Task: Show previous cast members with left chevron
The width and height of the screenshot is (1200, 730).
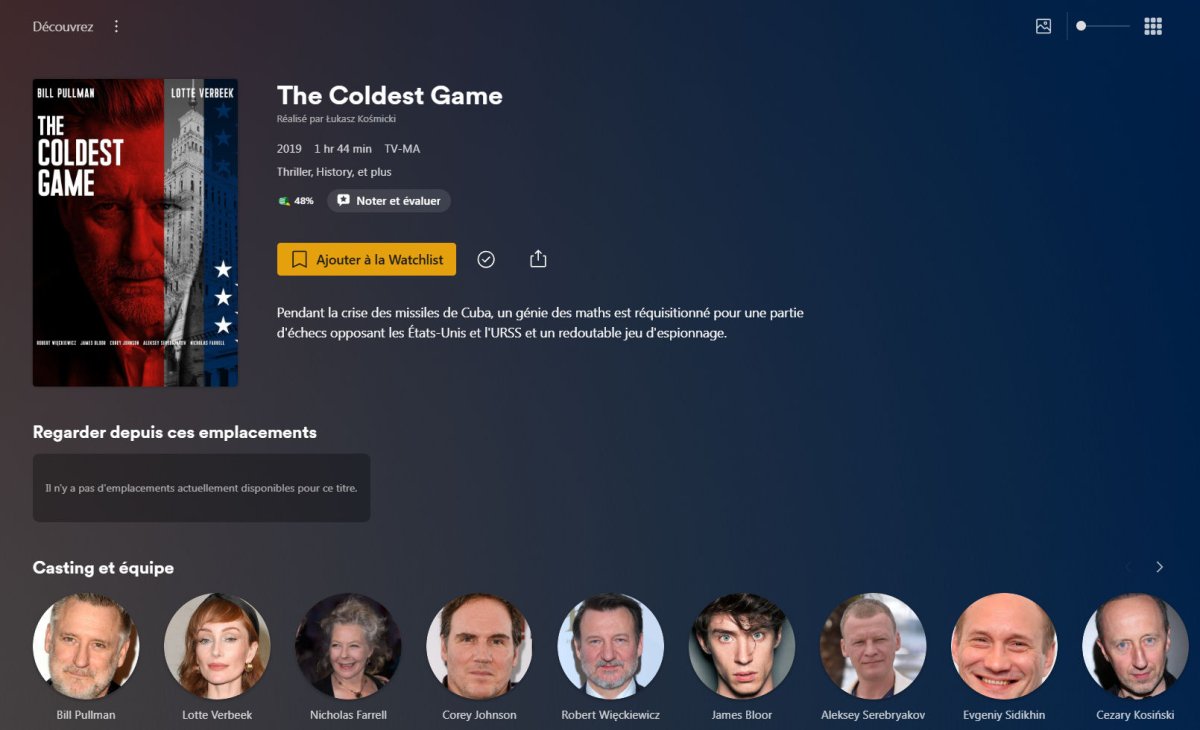Action: pos(1129,567)
